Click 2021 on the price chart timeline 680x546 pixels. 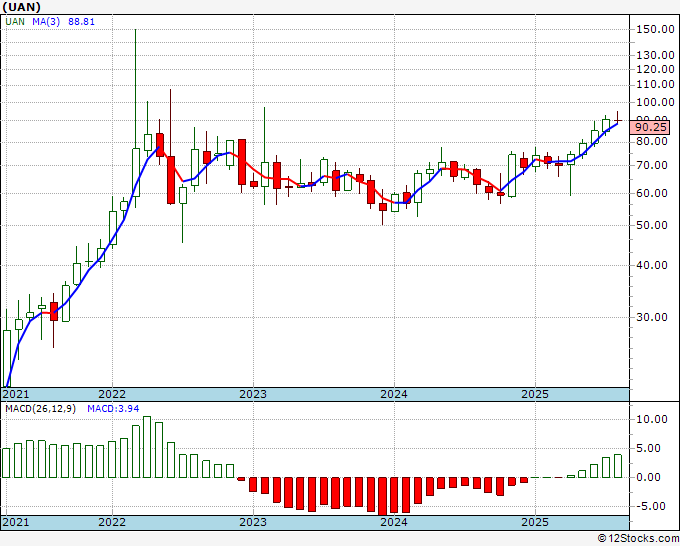tap(16, 394)
